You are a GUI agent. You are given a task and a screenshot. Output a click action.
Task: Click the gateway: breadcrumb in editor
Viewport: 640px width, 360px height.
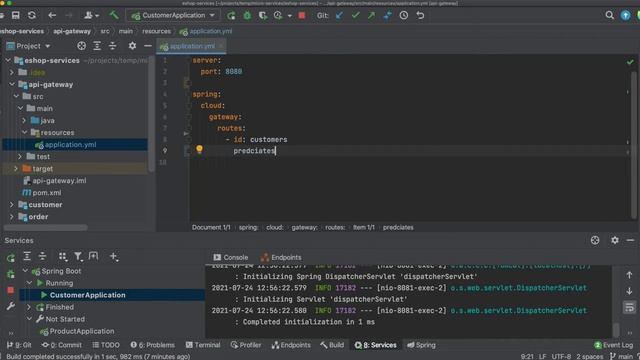304,227
